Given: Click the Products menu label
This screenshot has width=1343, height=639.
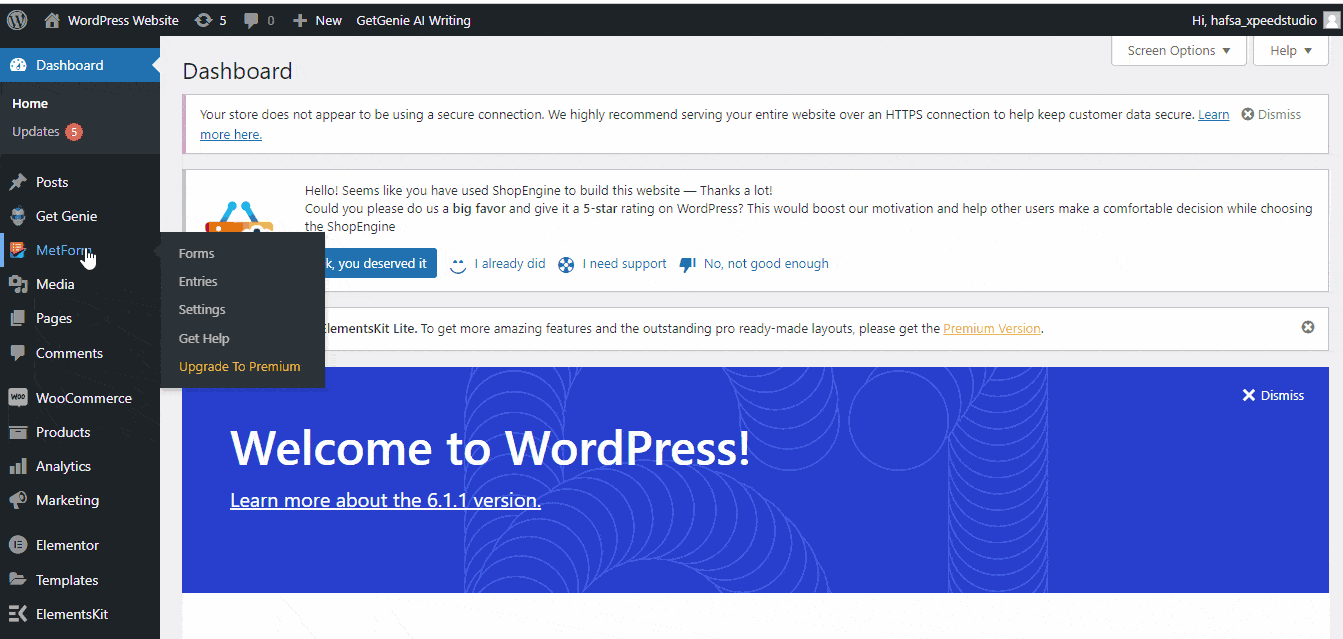Looking at the screenshot, I should coord(63,432).
